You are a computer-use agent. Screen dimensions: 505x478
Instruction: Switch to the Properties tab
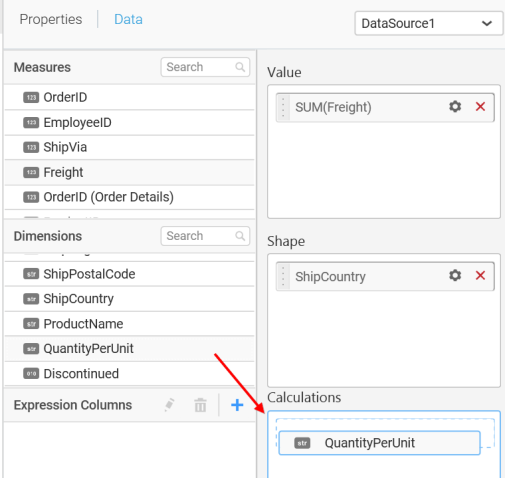coord(51,19)
